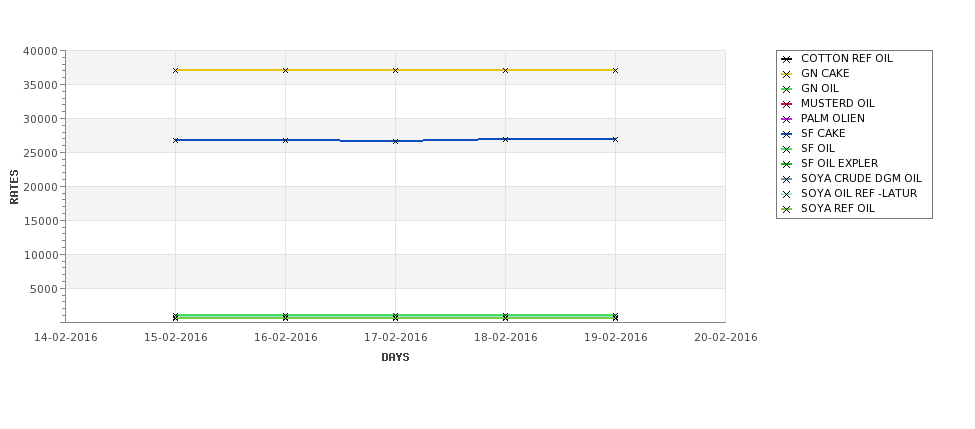Click GN CAKE data point on 15-02-2016
Screen dimensions: 975x429
click(175, 70)
